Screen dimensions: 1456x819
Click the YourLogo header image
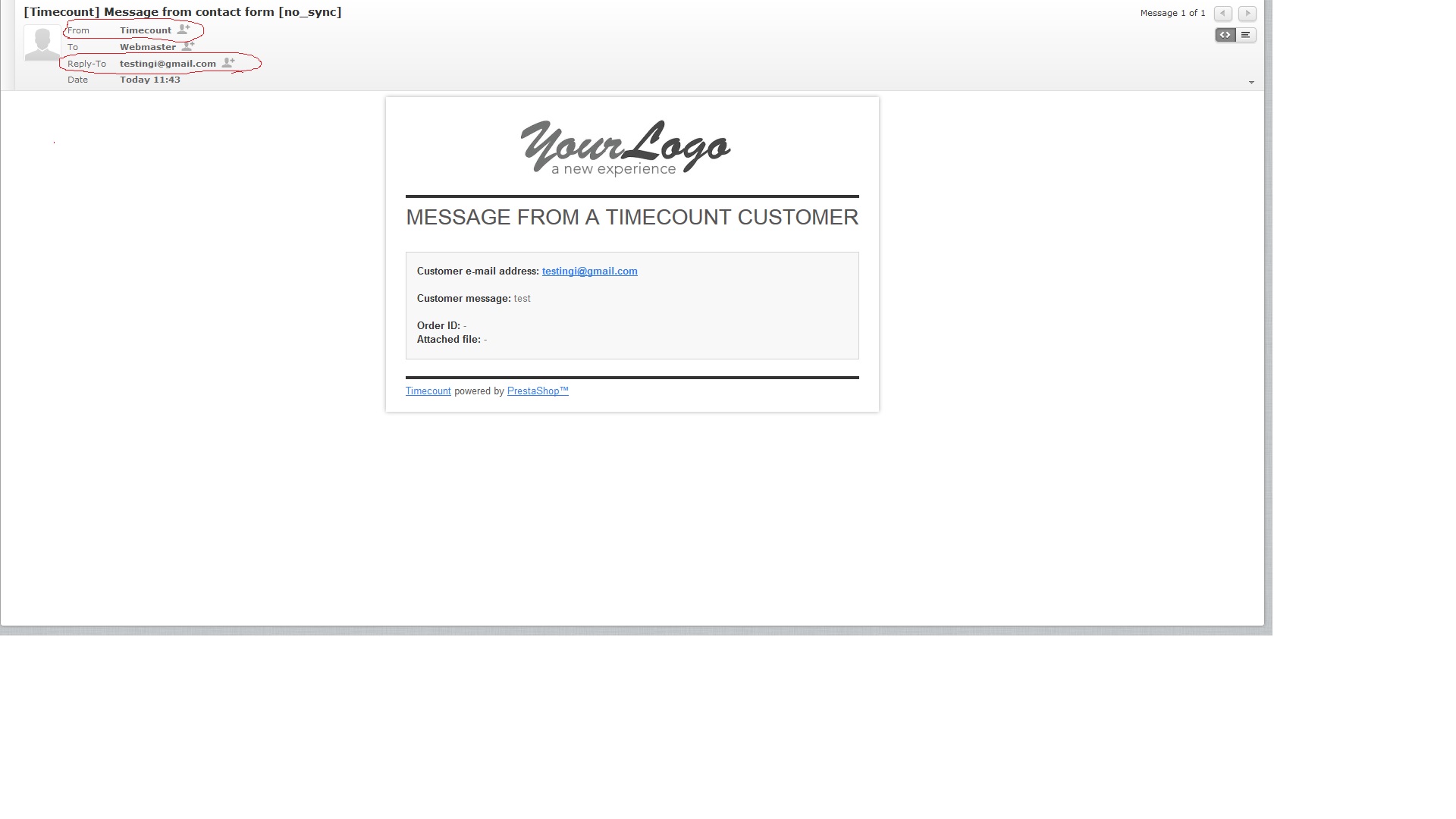click(625, 148)
